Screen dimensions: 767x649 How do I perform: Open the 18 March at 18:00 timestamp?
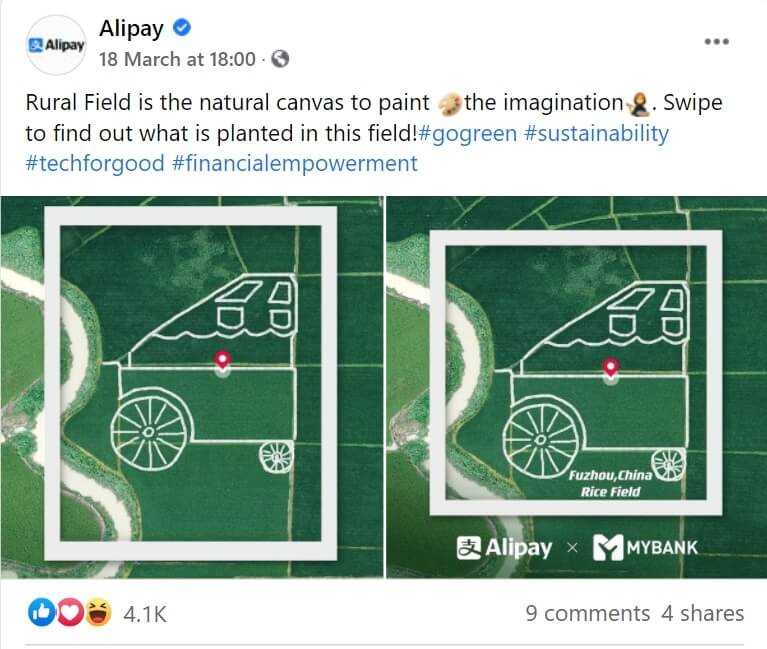coord(177,59)
